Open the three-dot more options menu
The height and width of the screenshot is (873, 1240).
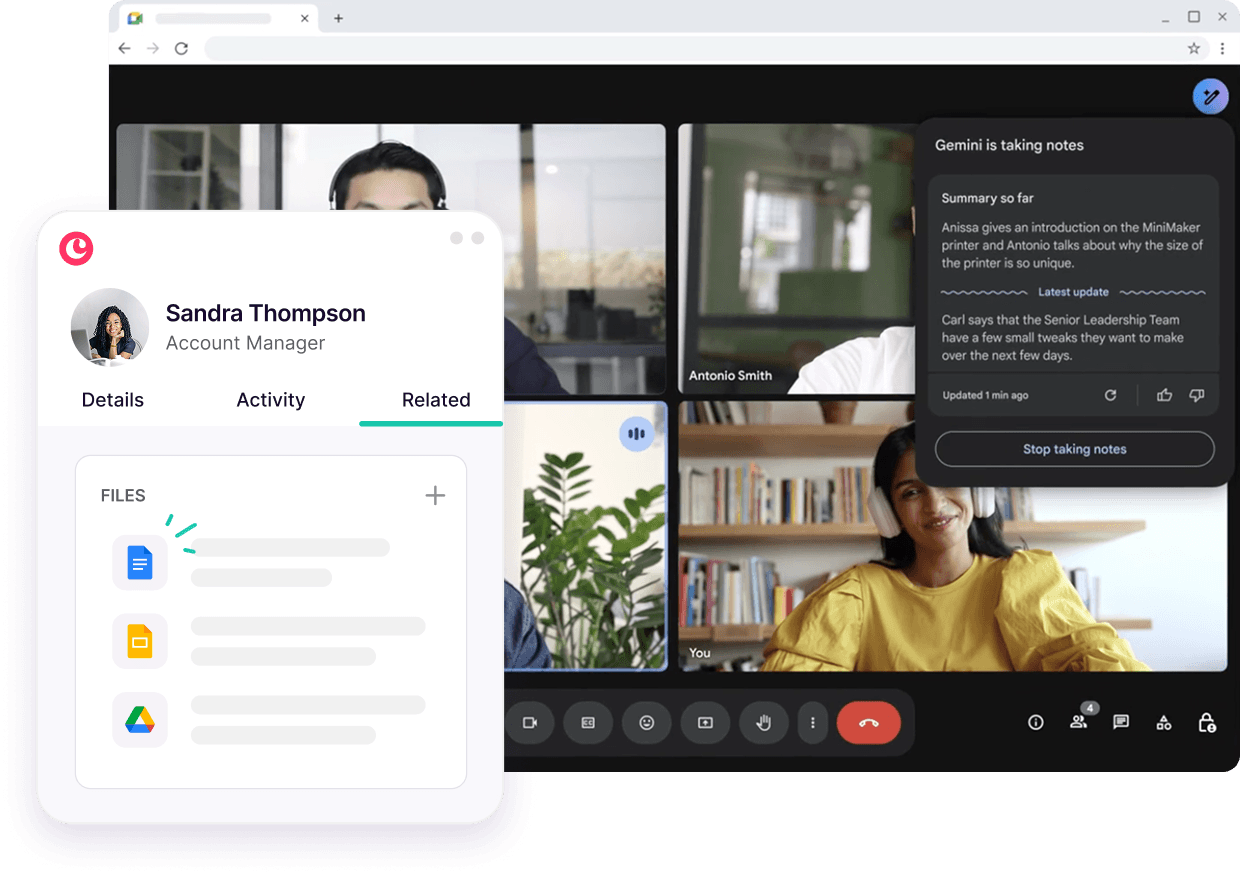coord(813,722)
